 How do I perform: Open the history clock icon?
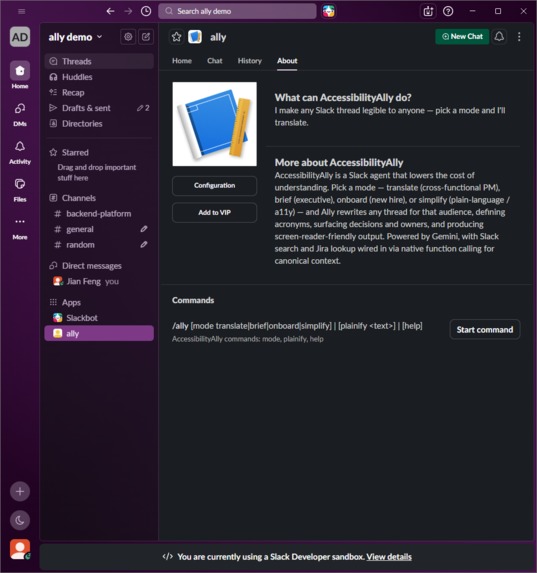146,11
